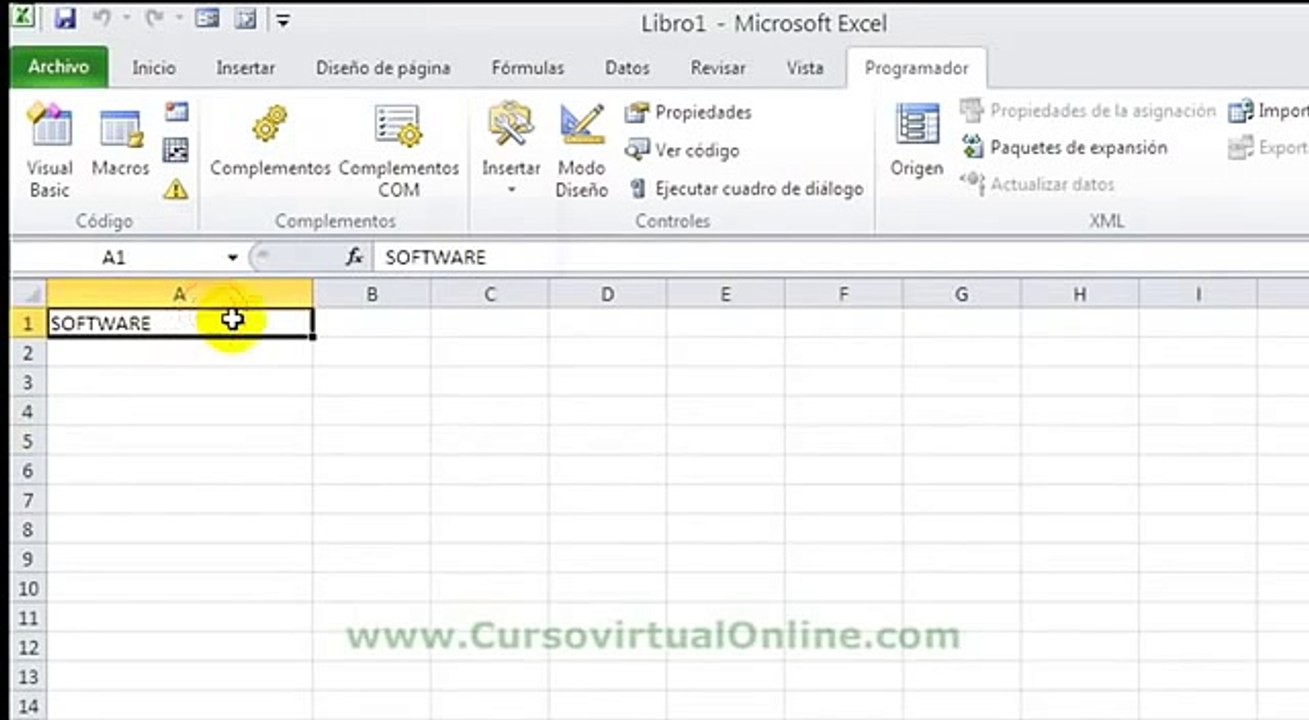This screenshot has width=1309, height=720.
Task: Select column C header
Action: click(490, 294)
